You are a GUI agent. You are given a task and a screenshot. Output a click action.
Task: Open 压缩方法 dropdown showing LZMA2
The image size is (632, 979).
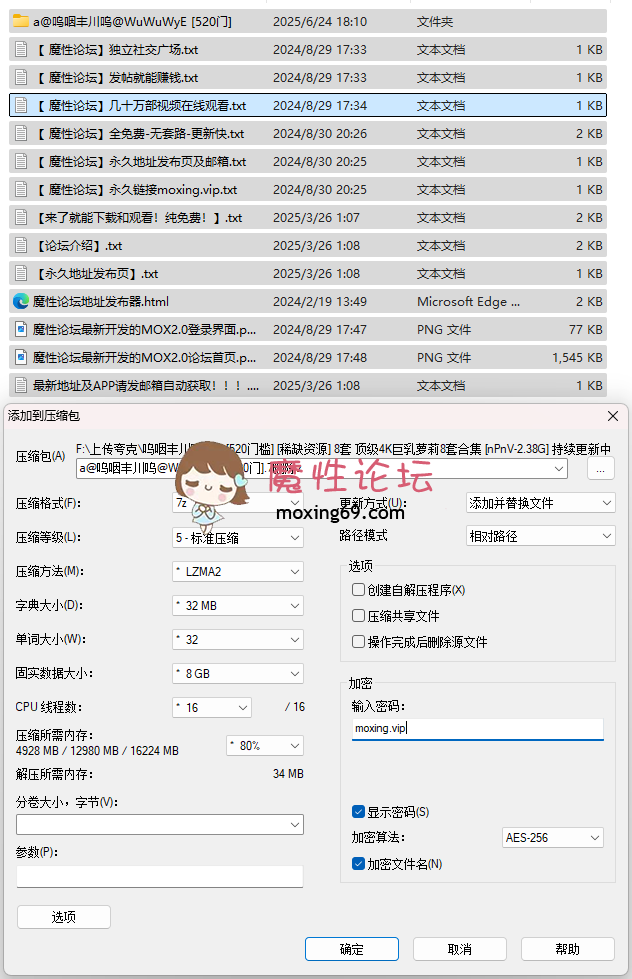[238, 571]
